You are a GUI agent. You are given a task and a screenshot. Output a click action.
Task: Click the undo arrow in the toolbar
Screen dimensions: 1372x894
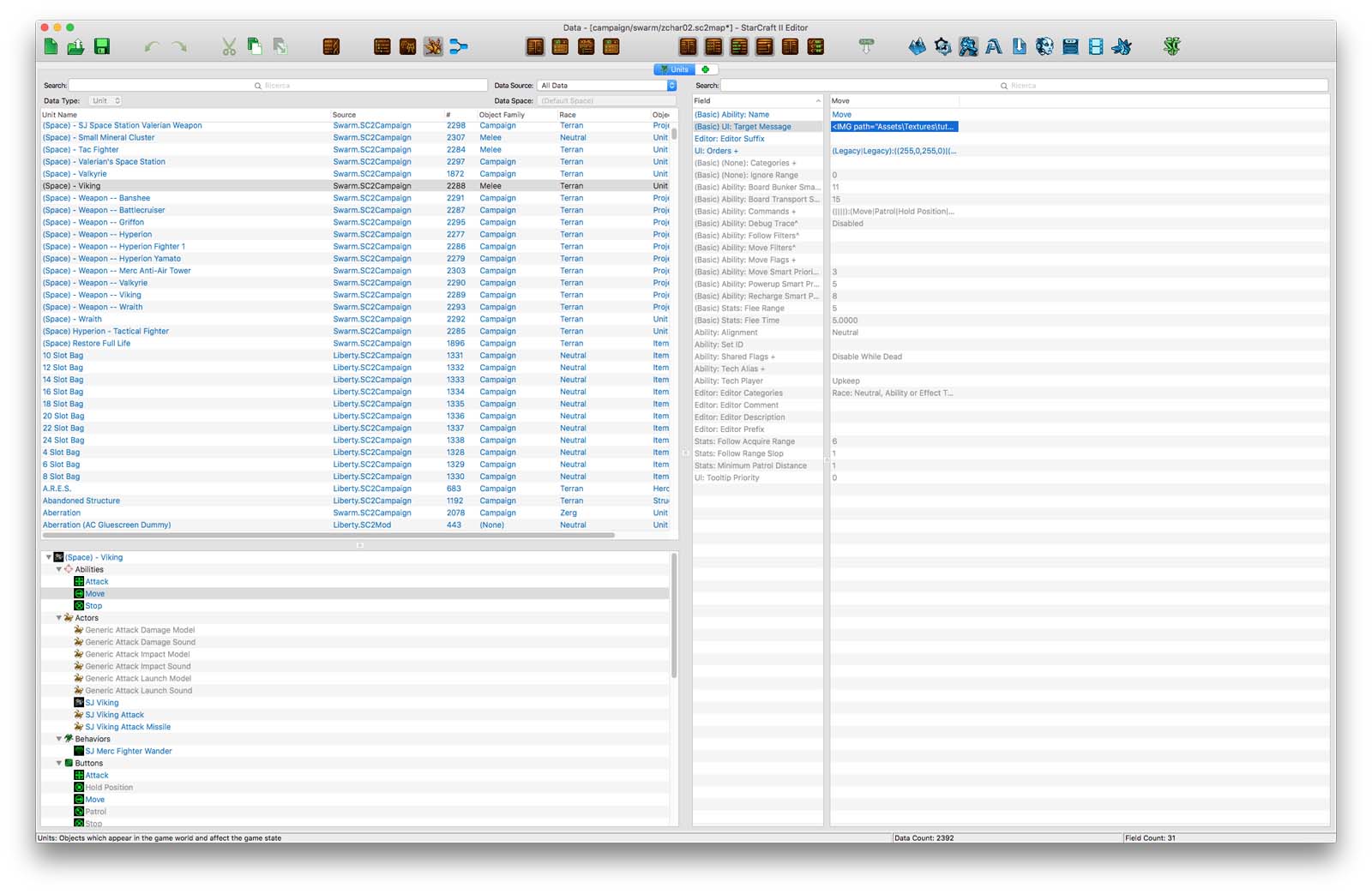(152, 47)
